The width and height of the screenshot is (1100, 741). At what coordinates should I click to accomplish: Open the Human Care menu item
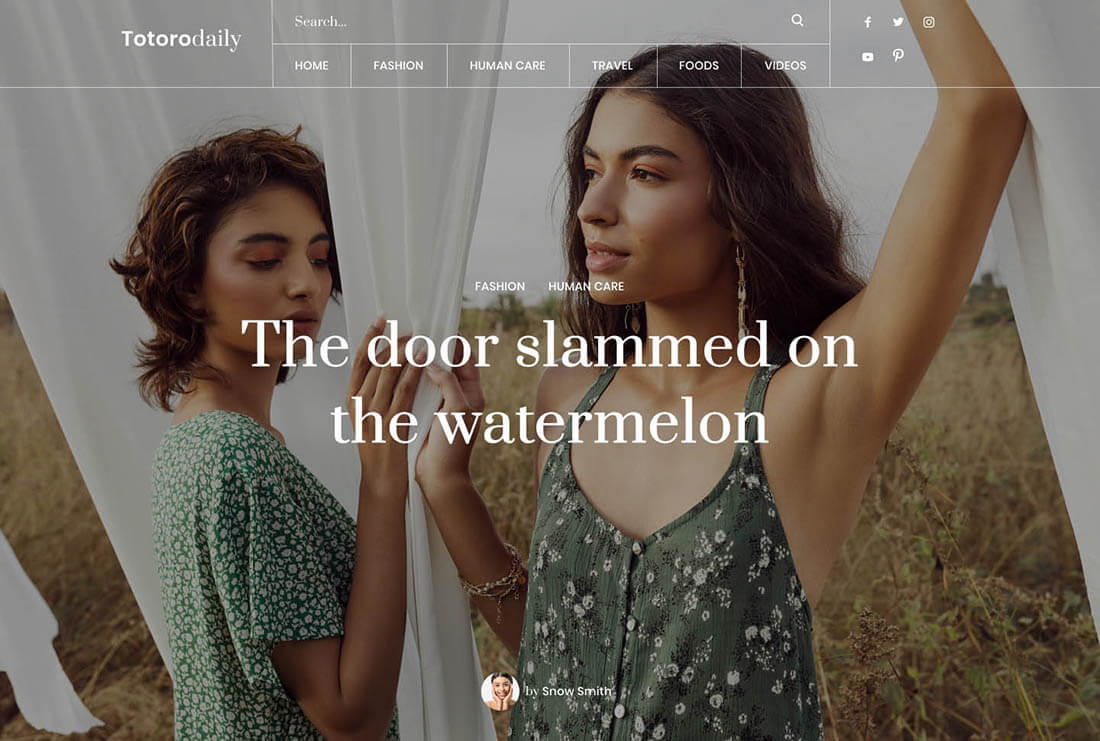click(507, 65)
